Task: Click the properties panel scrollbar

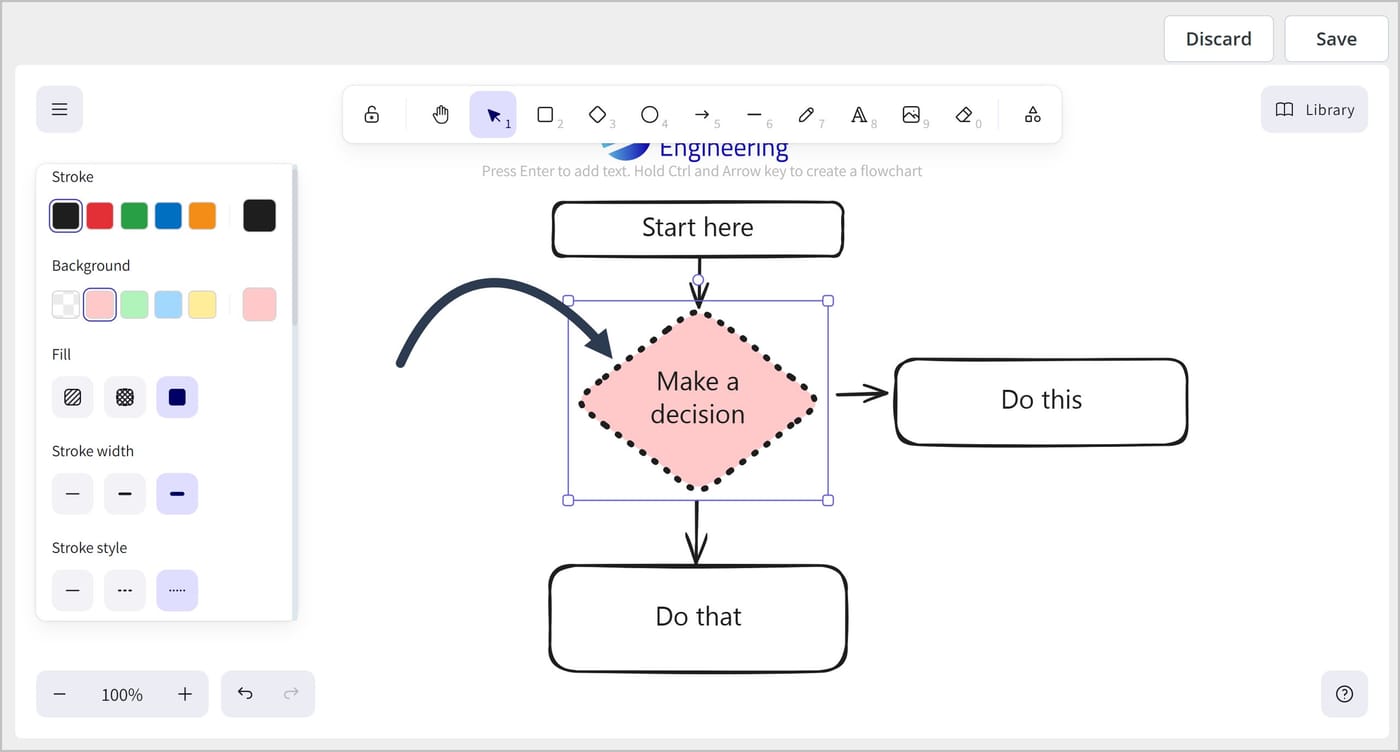Action: point(294,246)
